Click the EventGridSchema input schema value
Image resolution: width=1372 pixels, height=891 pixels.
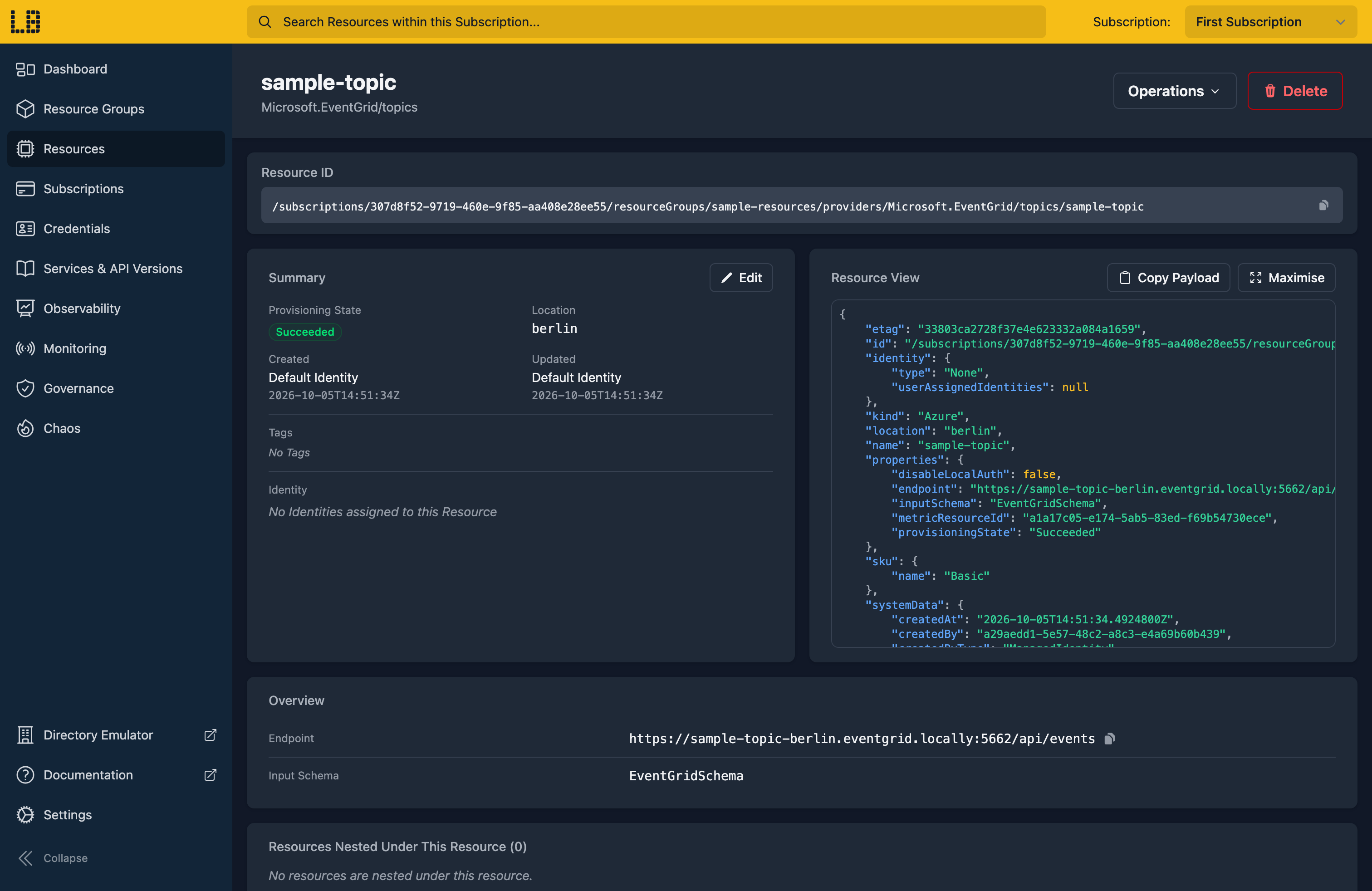coord(686,775)
